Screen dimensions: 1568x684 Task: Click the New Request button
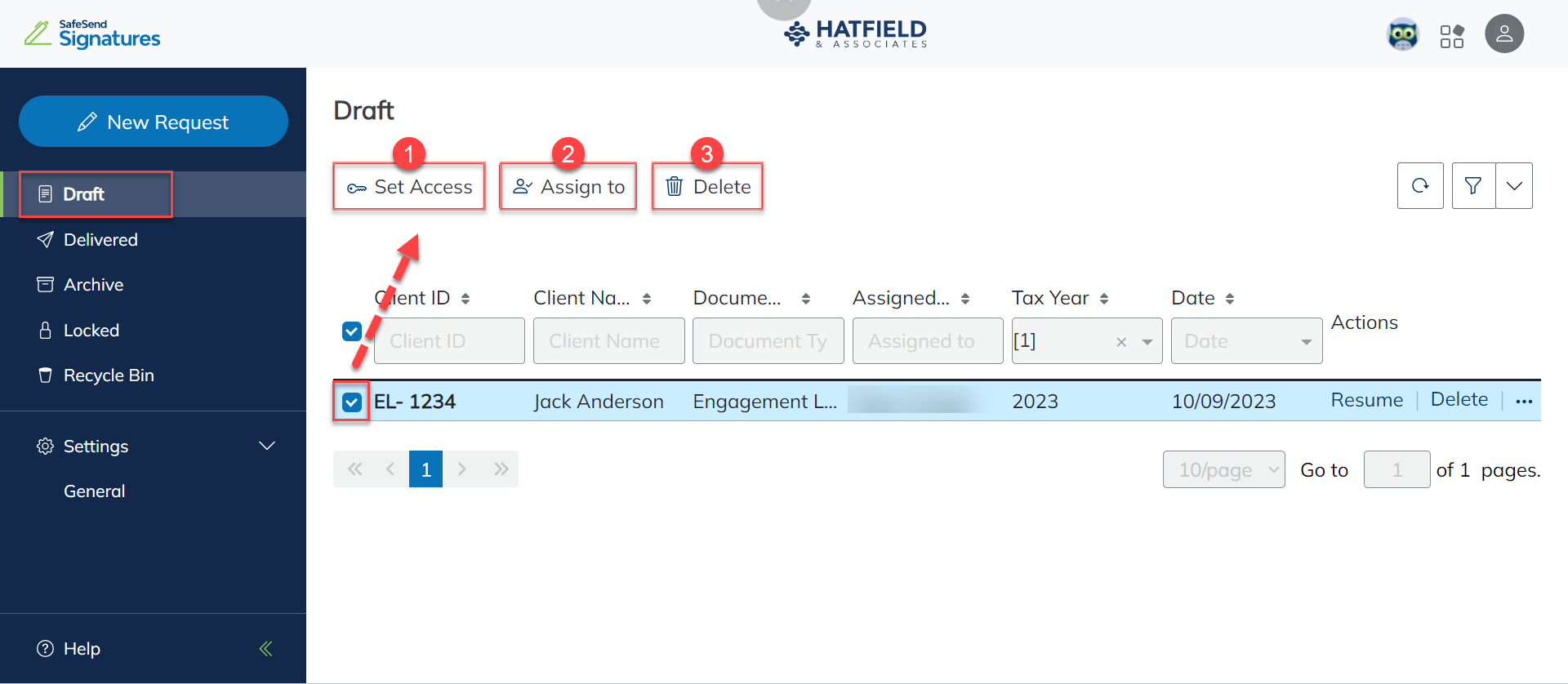(154, 122)
